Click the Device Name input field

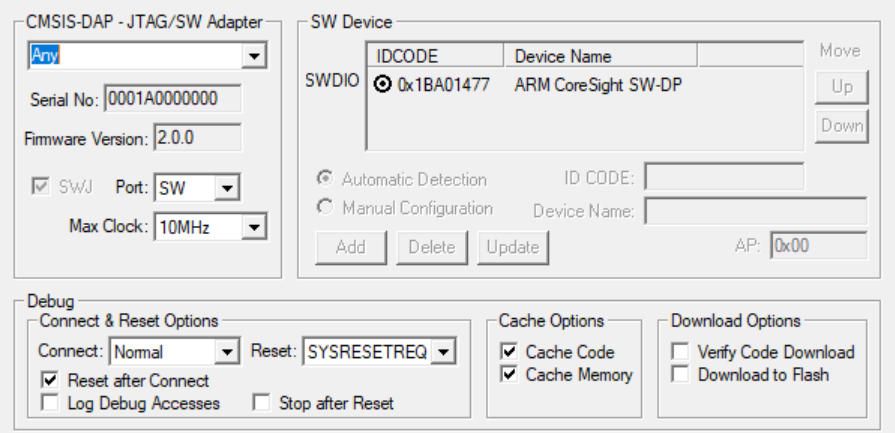[756, 211]
